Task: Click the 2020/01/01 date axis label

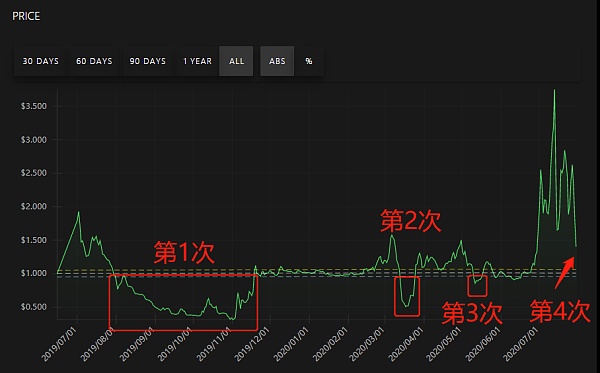Action: pos(291,344)
